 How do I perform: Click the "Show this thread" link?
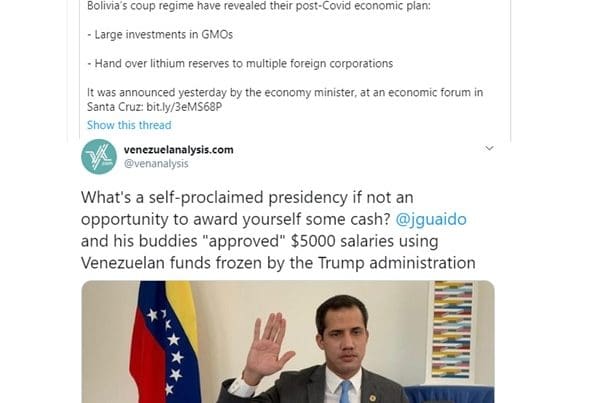point(129,125)
